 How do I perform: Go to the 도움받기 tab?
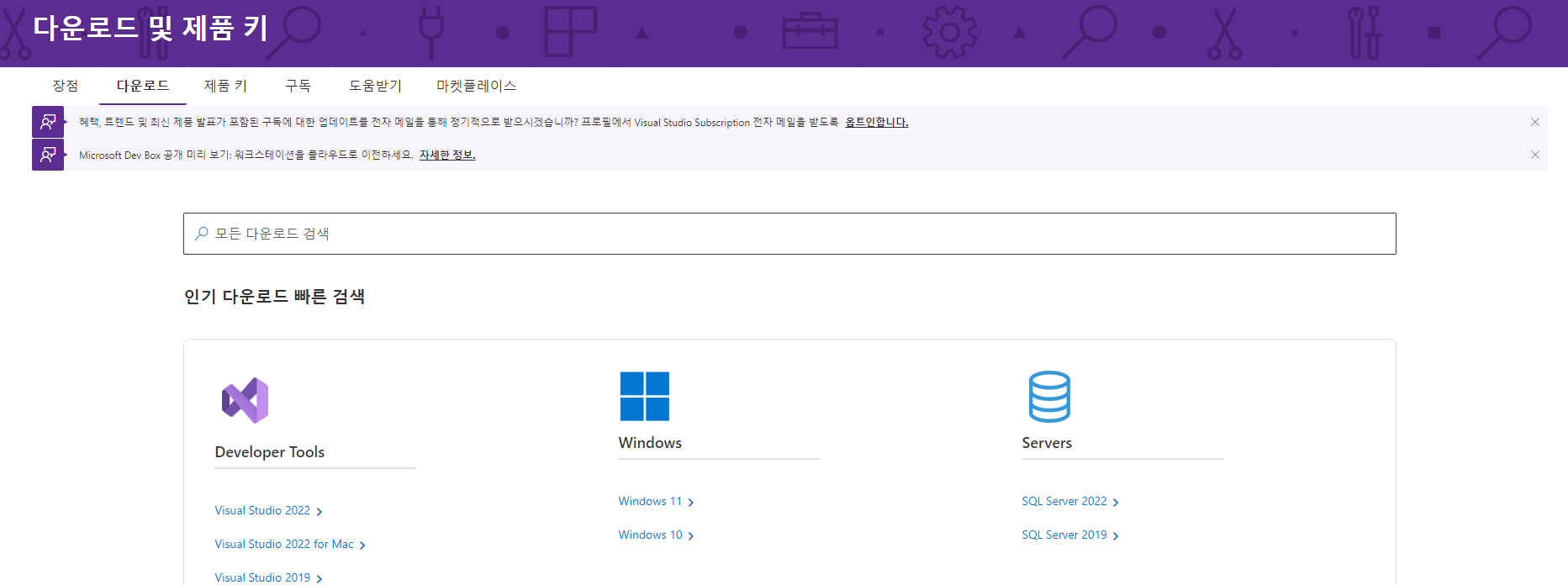coord(375,86)
